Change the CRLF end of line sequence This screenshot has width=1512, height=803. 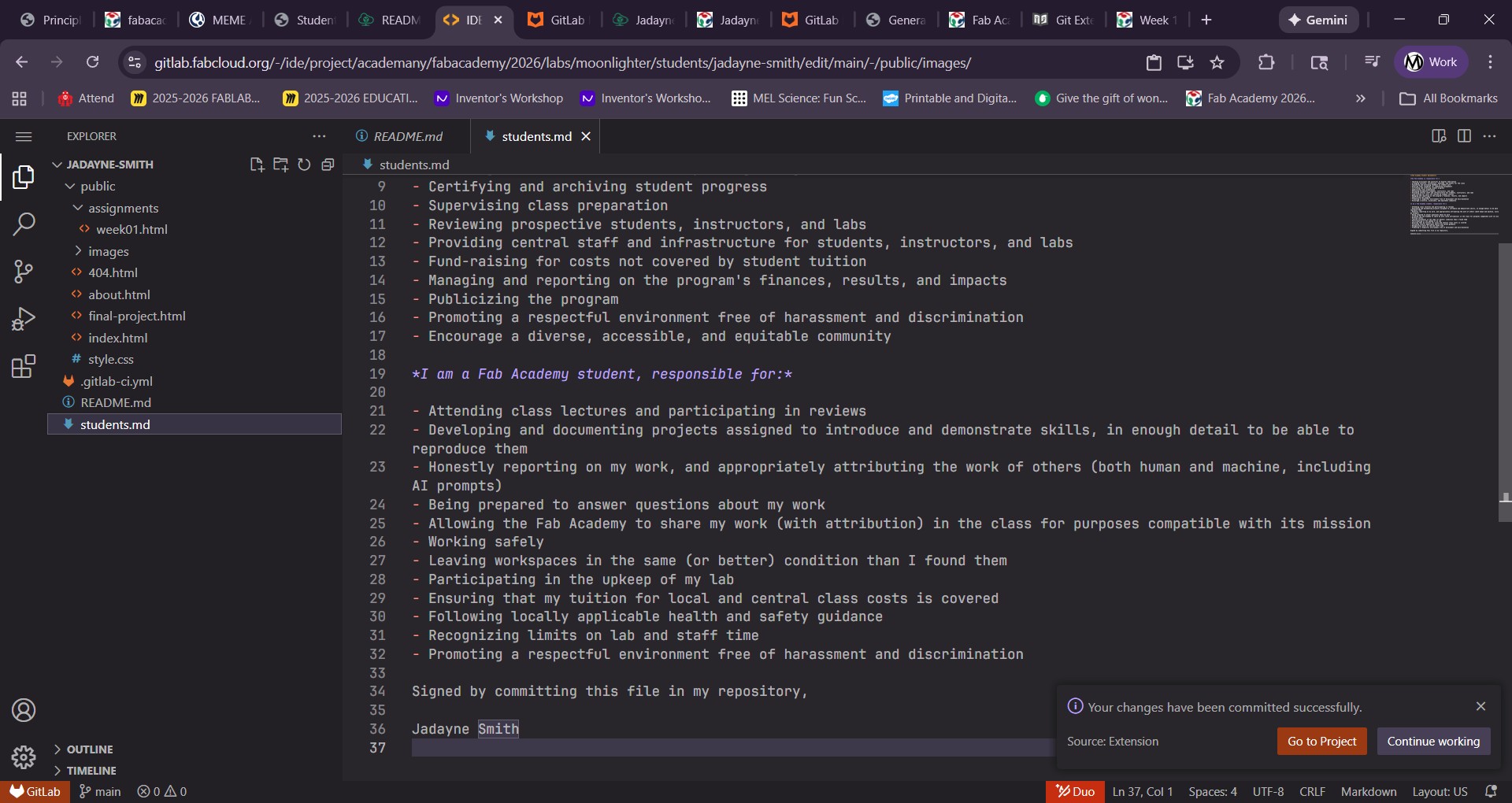point(1312,791)
